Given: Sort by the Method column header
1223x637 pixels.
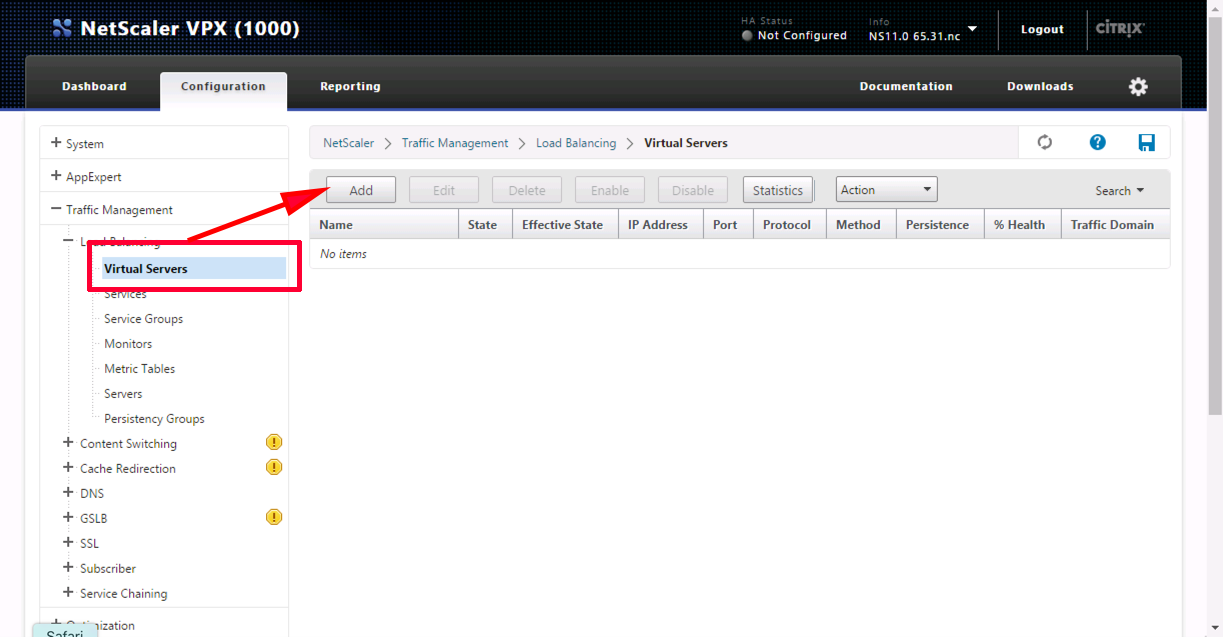Looking at the screenshot, I should 861,224.
